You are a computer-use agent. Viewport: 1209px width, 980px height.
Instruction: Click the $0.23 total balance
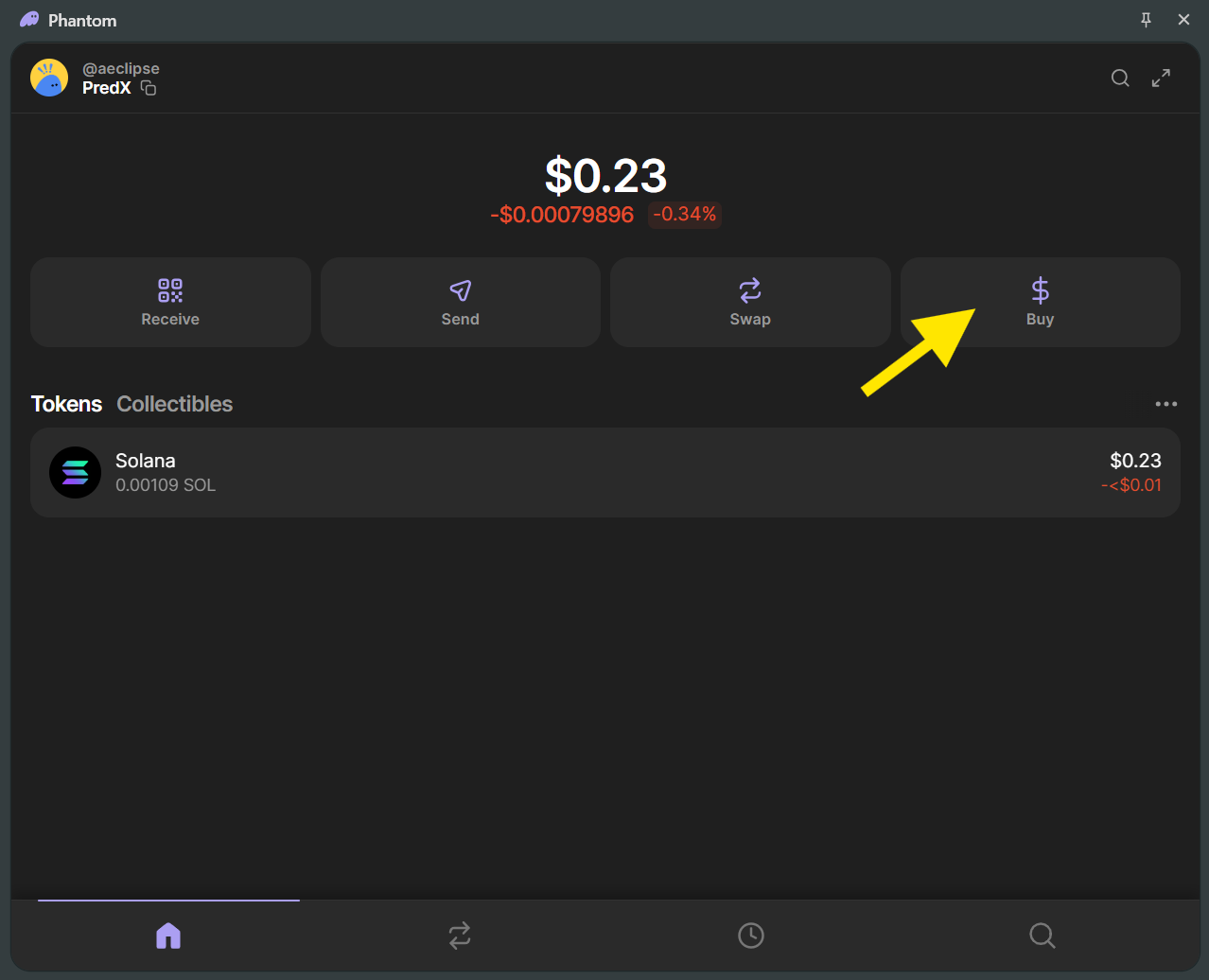pos(605,176)
